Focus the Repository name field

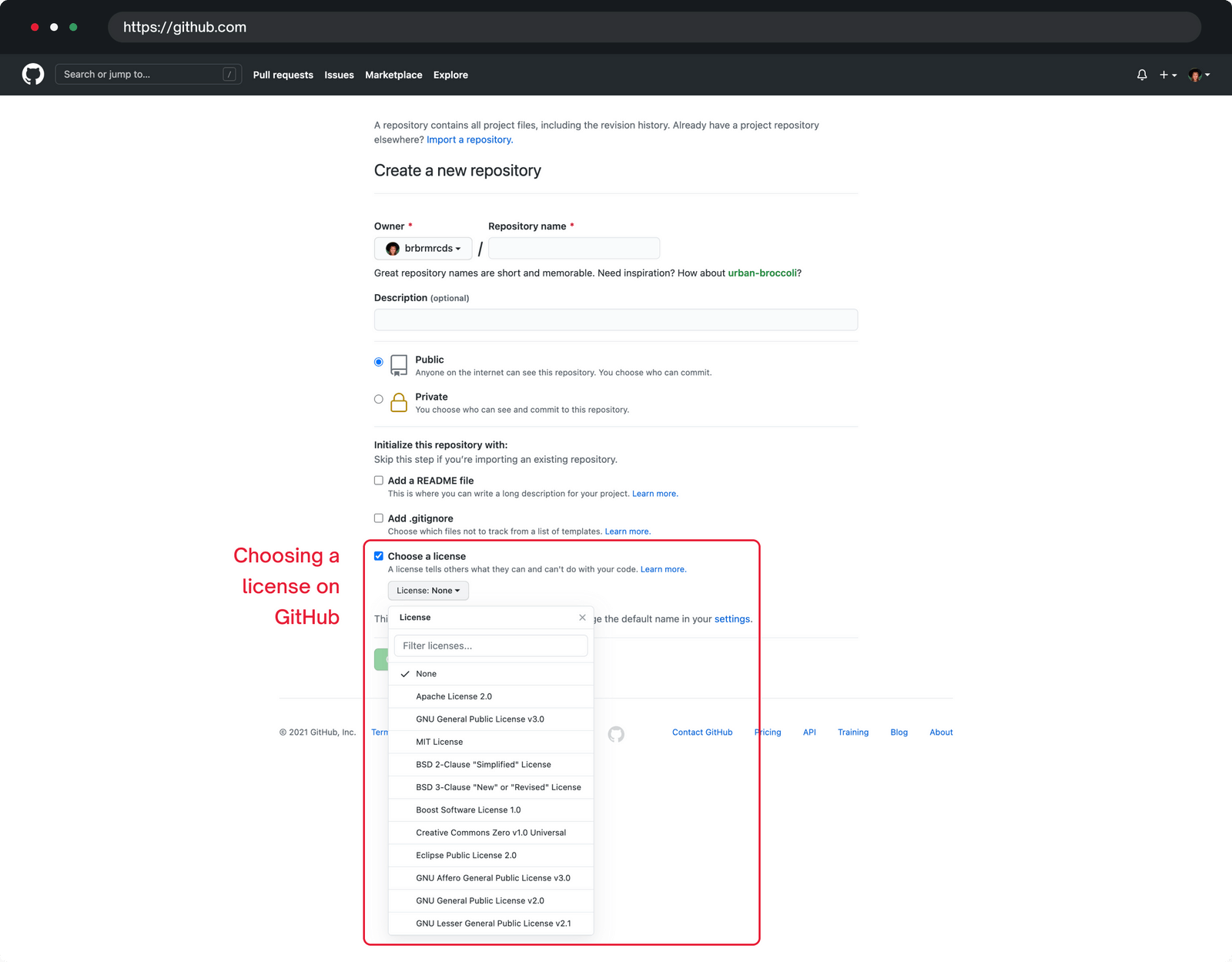point(574,249)
